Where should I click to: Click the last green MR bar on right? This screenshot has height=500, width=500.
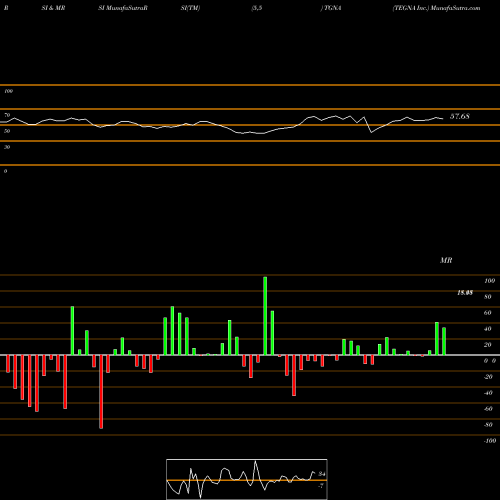[x=444, y=341]
